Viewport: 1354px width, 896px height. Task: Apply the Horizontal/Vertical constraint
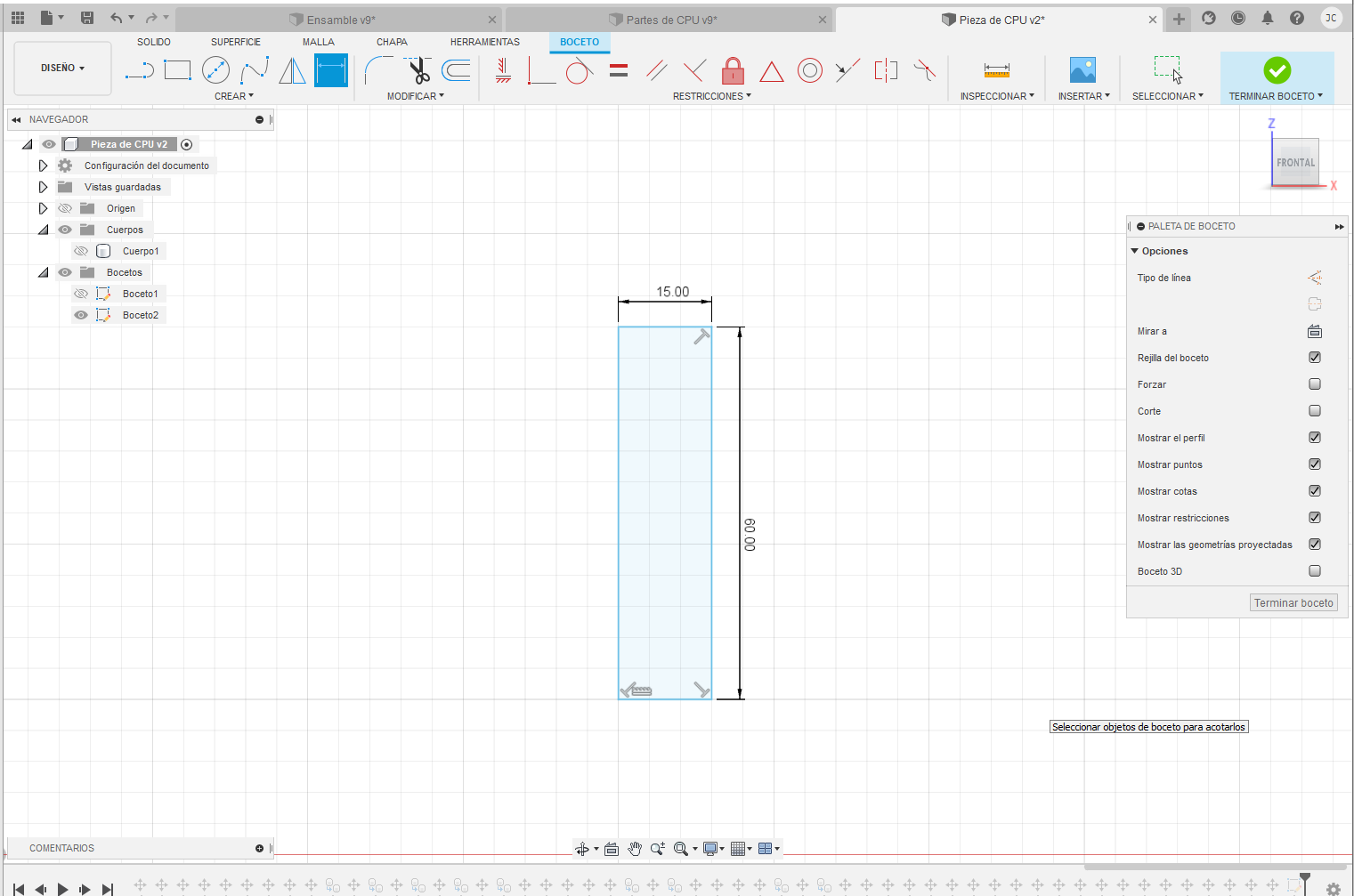coord(503,70)
